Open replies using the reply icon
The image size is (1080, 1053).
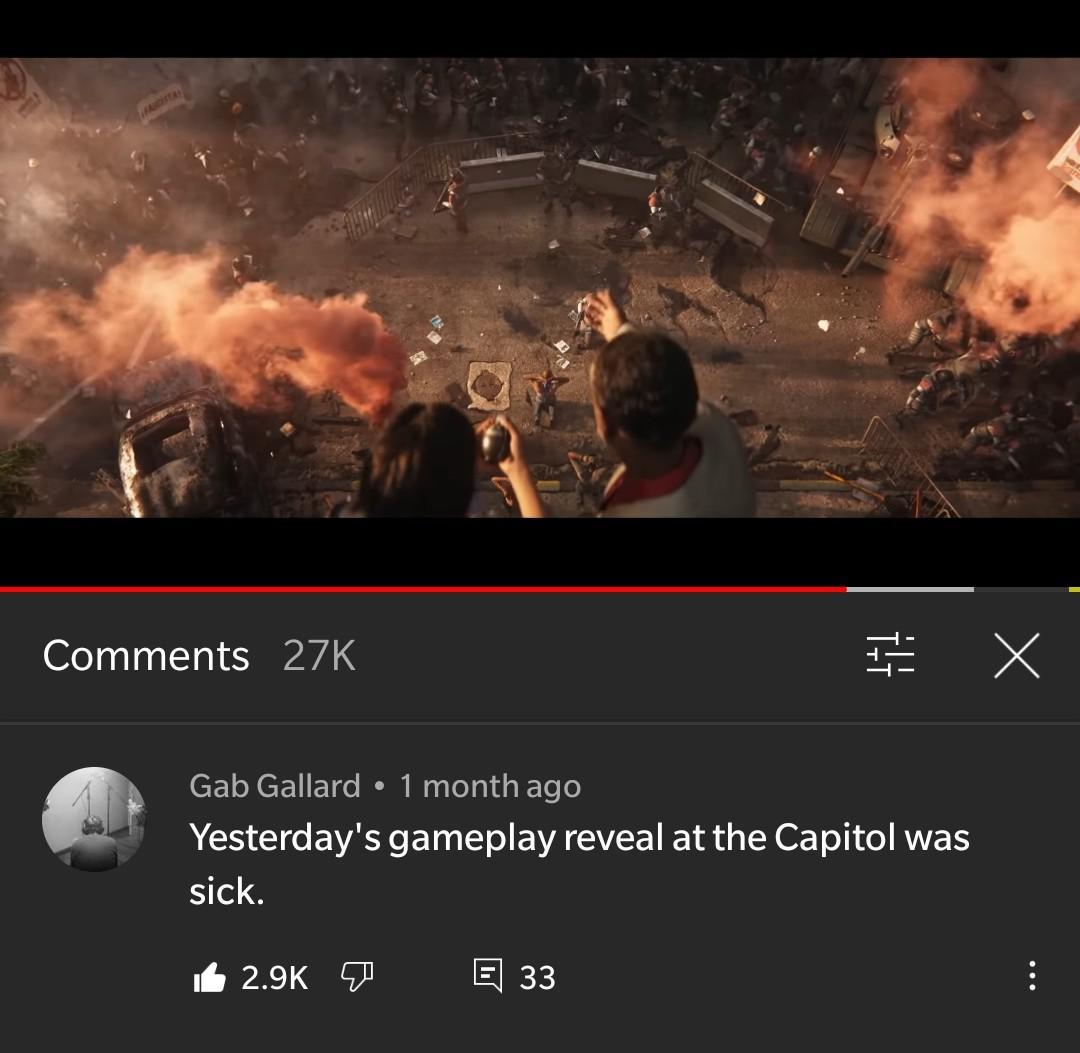click(x=488, y=976)
